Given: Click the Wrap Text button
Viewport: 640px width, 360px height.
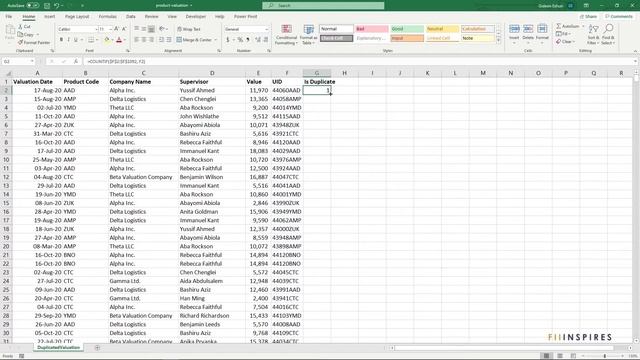Looking at the screenshot, I should point(189,29).
